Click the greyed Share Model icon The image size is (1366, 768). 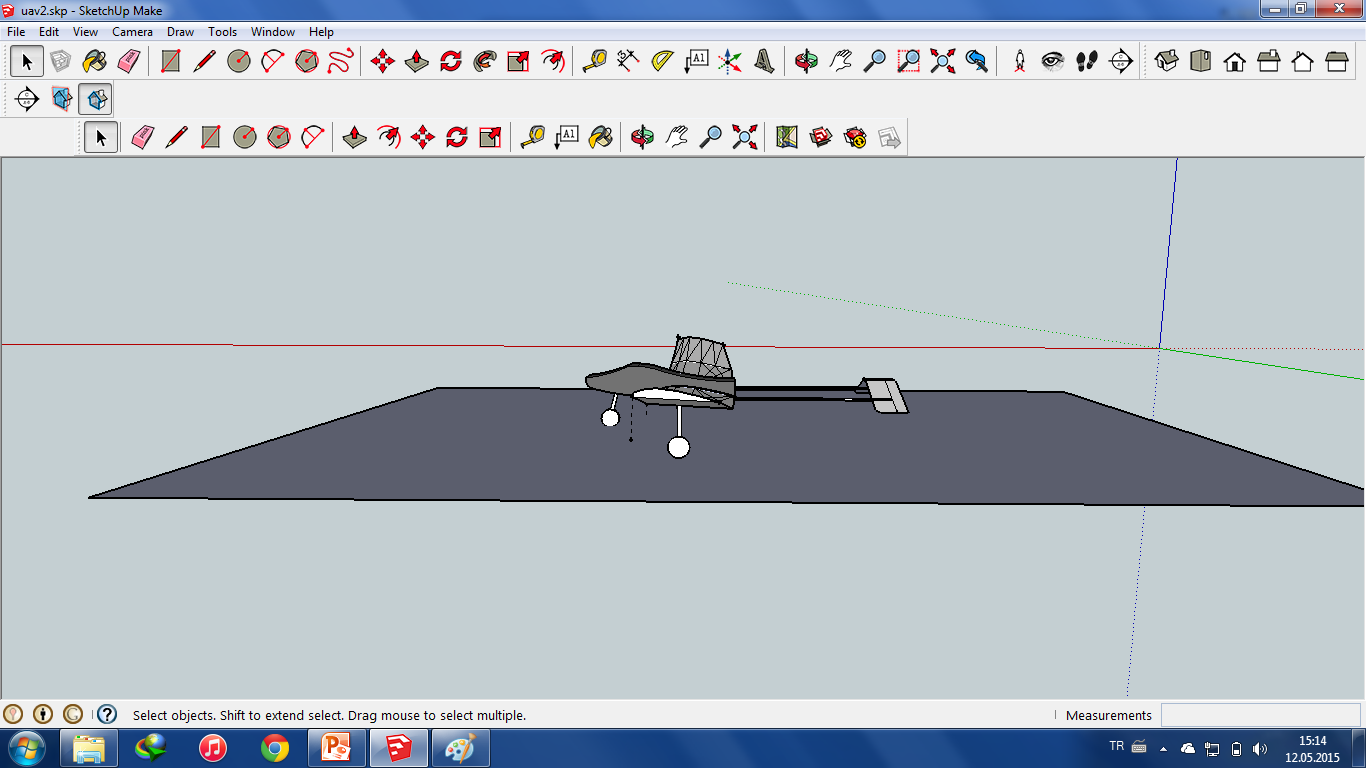[x=889, y=137]
